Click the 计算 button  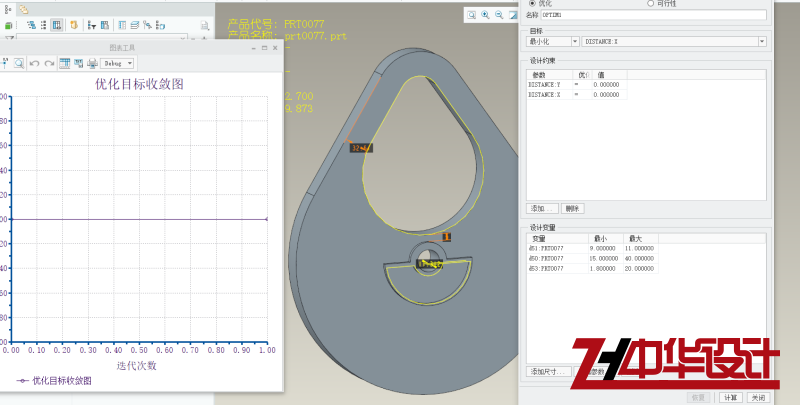coord(730,397)
